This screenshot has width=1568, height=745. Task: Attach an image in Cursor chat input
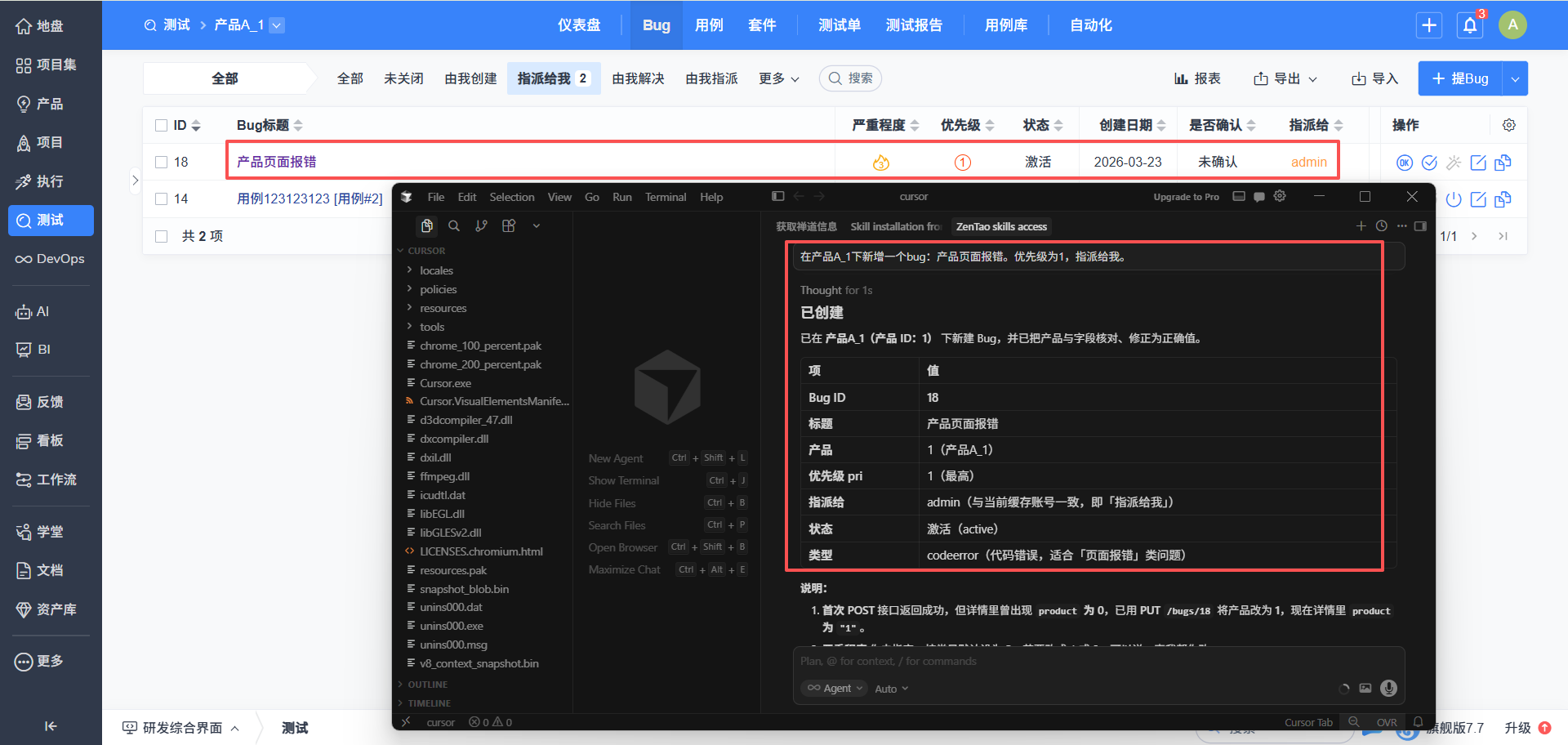click(1365, 689)
